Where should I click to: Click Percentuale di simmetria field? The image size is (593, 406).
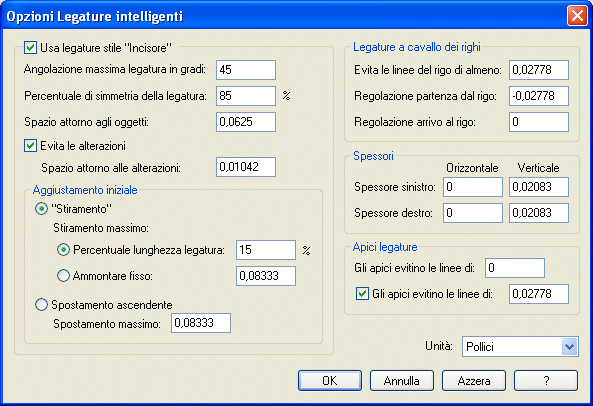pyautogui.click(x=246, y=96)
